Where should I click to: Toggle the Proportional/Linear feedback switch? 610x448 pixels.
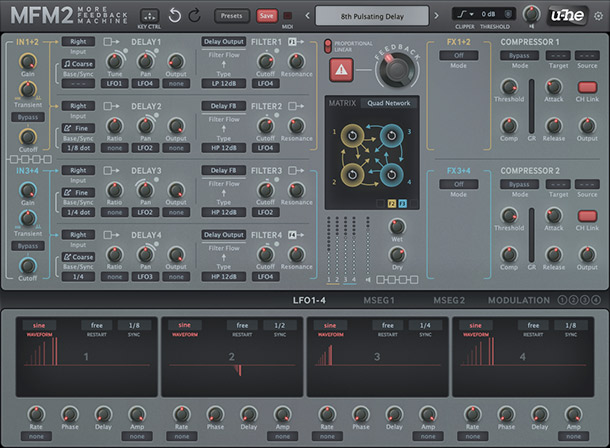pyautogui.click(x=328, y=46)
